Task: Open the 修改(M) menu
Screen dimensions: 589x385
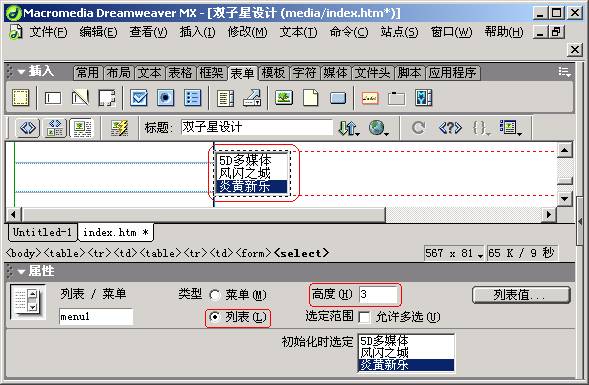Action: click(x=247, y=32)
